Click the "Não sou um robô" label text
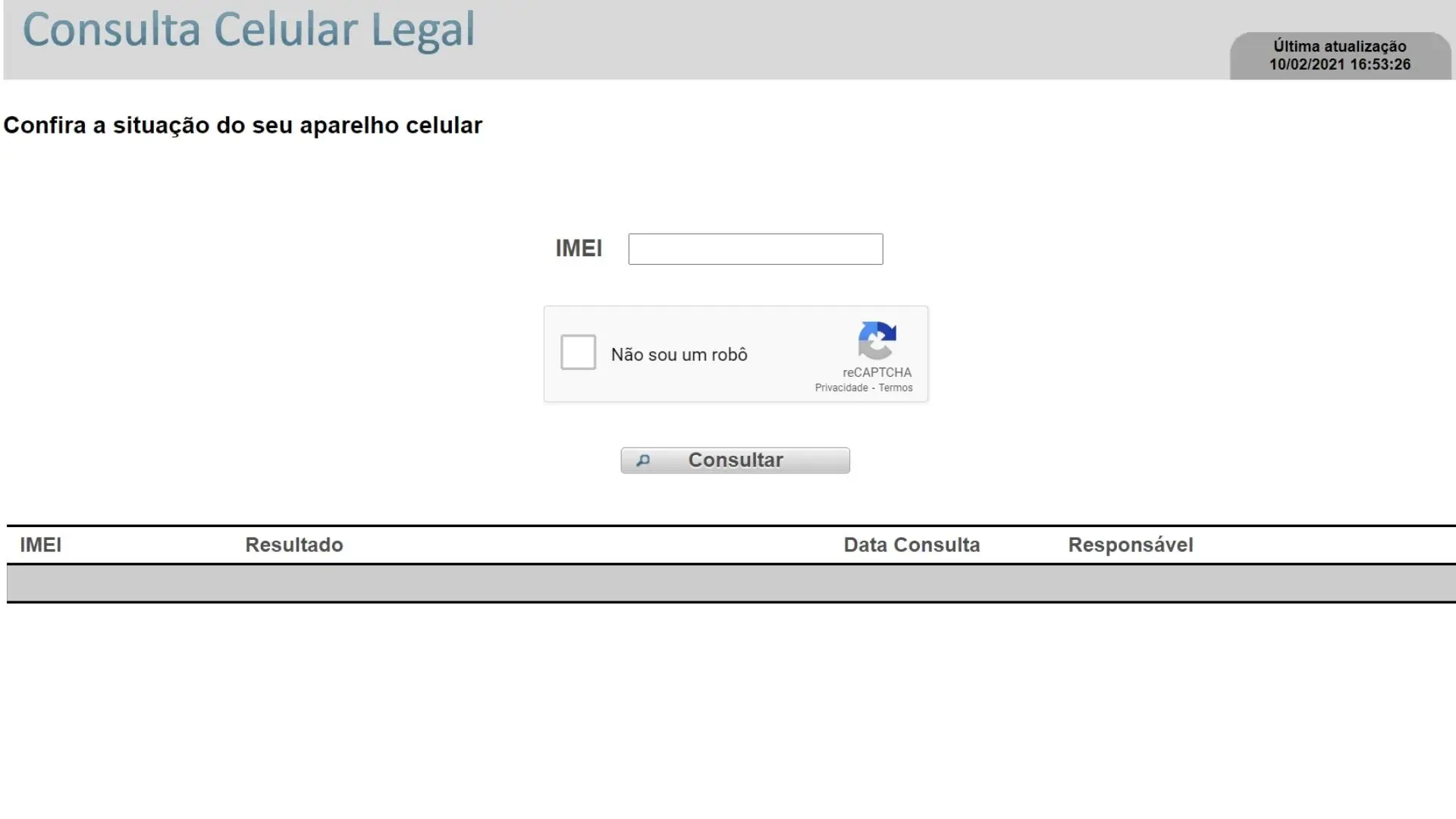Screen dimensions: 1456x819 pos(679,354)
